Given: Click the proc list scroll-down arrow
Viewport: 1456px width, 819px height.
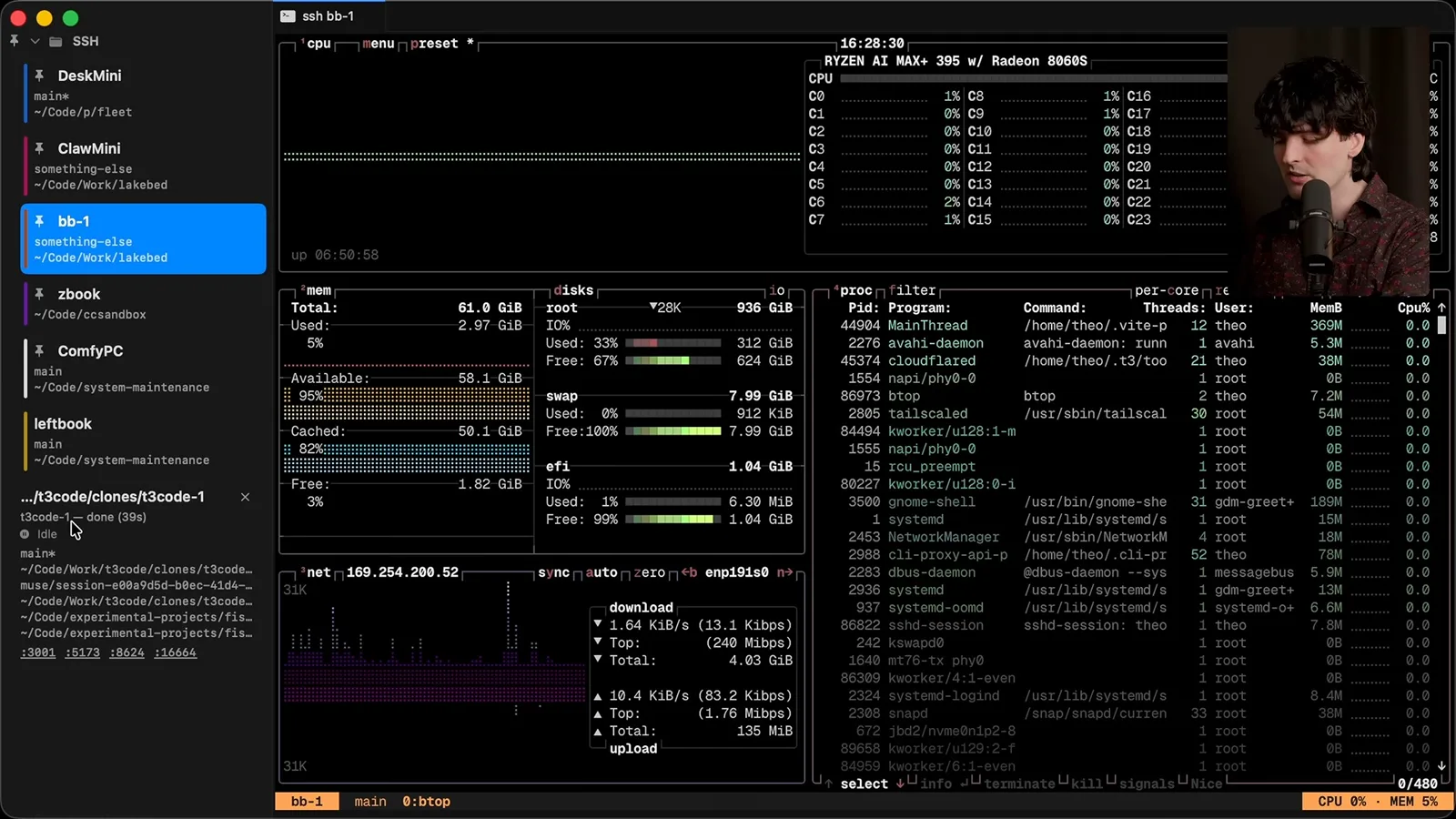Looking at the screenshot, I should coord(1441,766).
